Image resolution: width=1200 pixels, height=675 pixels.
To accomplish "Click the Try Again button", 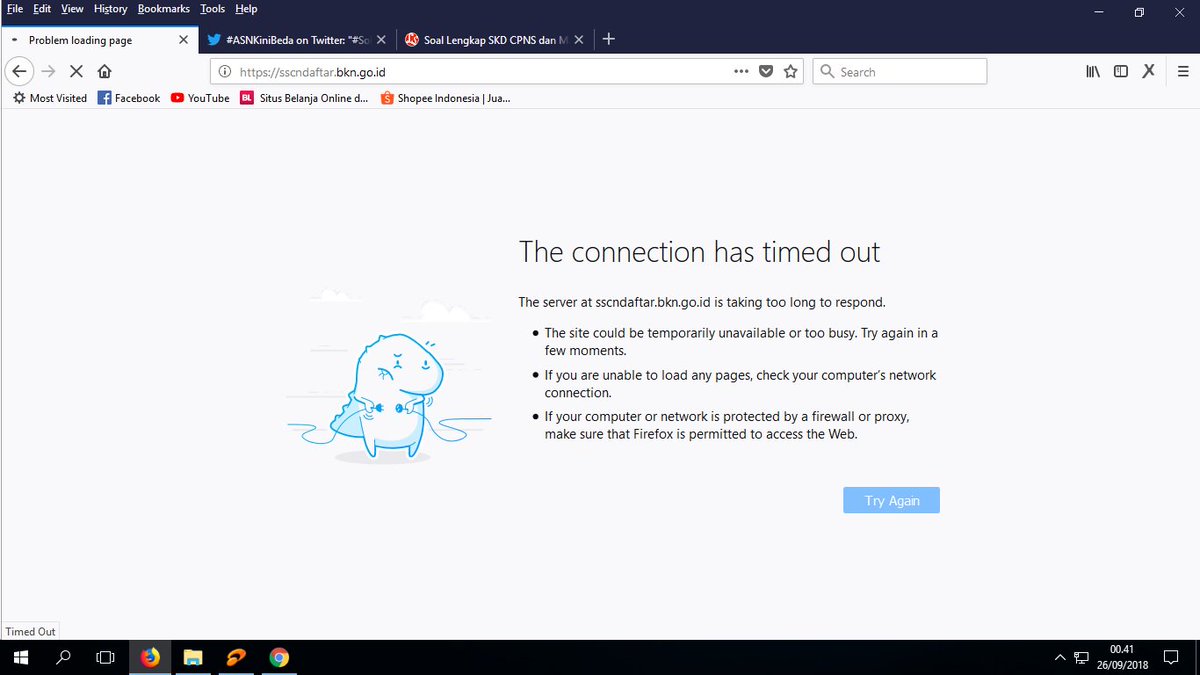I will [x=891, y=500].
